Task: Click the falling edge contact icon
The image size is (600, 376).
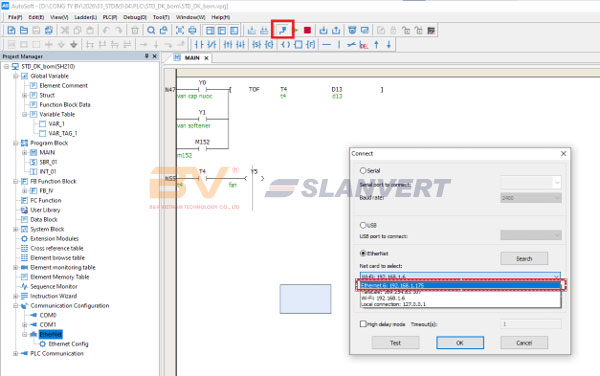Action: (240, 45)
